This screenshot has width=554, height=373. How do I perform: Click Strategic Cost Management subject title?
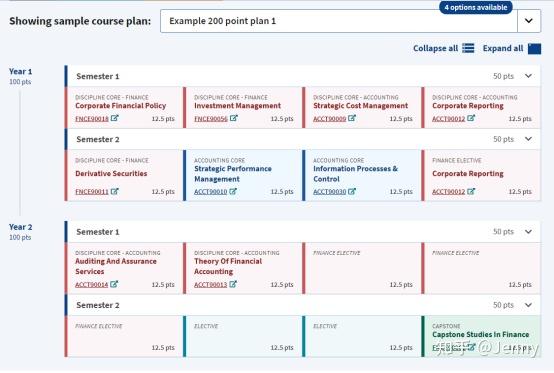tap(360, 106)
